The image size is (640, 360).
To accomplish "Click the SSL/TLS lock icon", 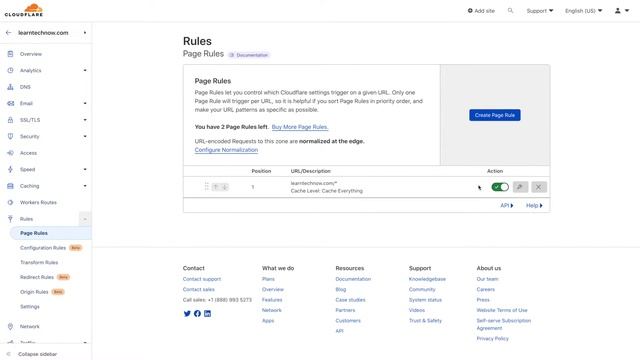I will [11, 120].
